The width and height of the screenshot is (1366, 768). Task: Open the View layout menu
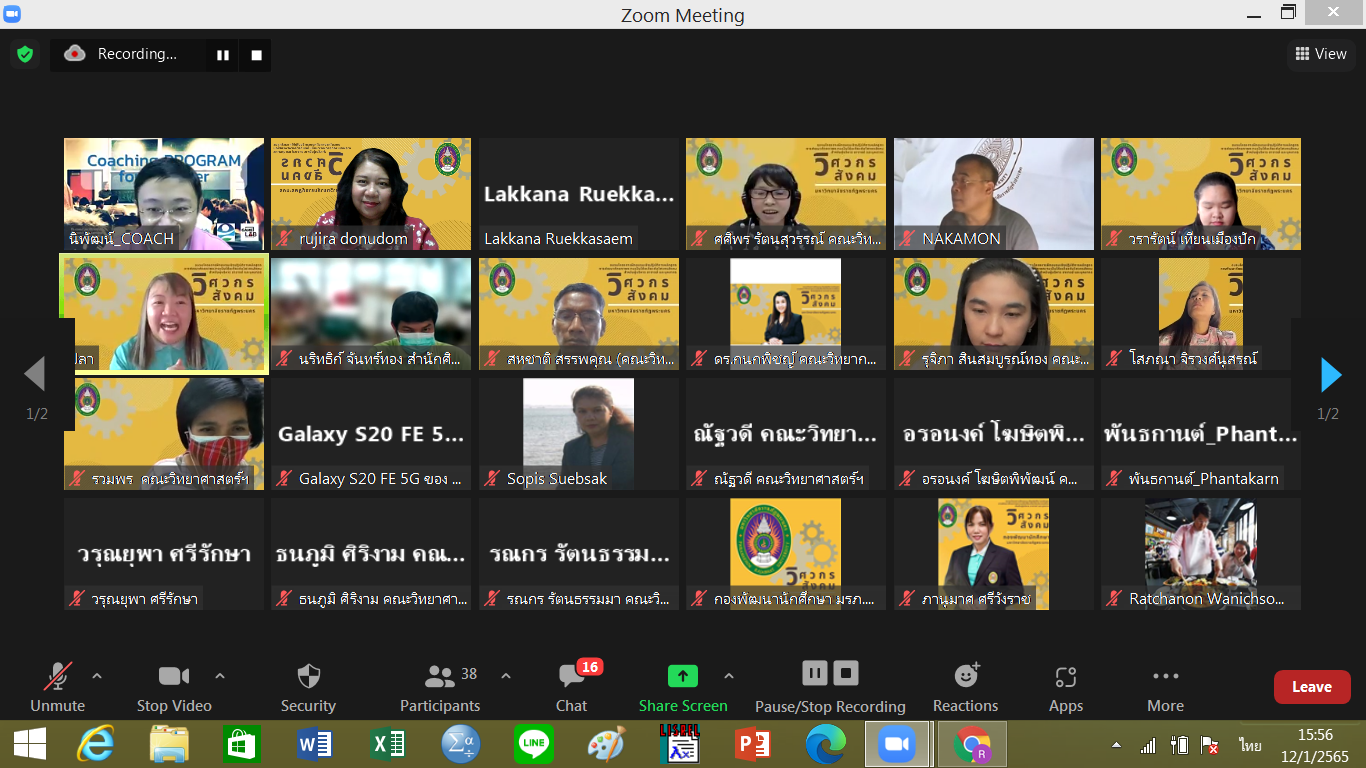click(x=1320, y=54)
